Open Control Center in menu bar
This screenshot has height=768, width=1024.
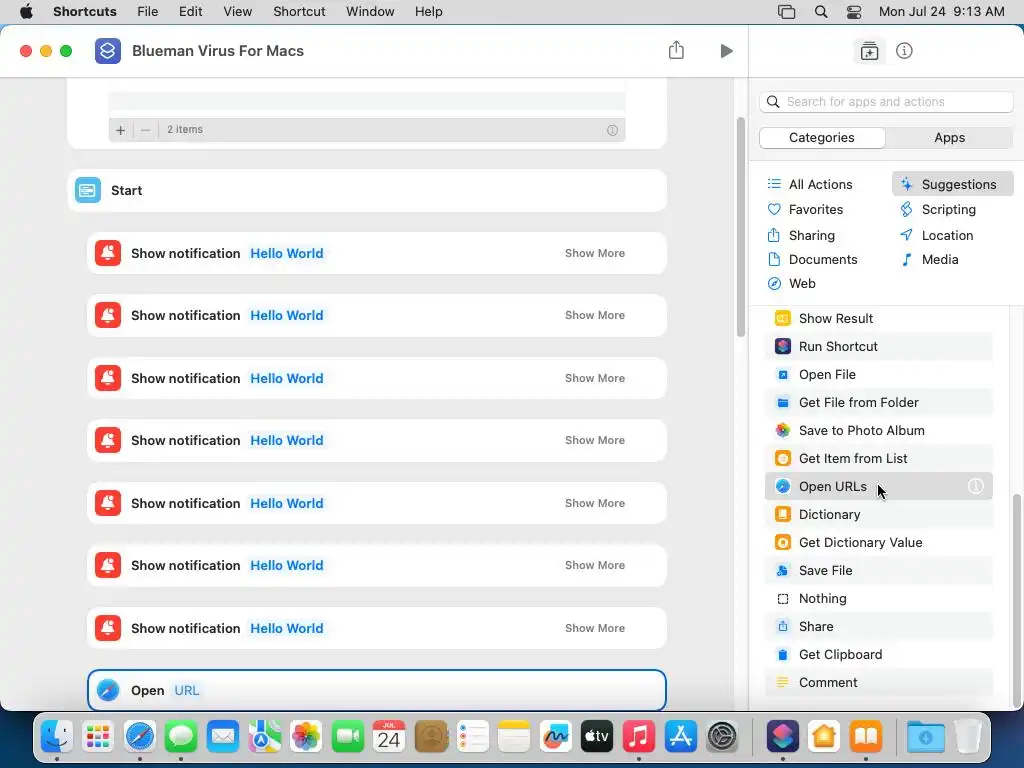pos(854,12)
